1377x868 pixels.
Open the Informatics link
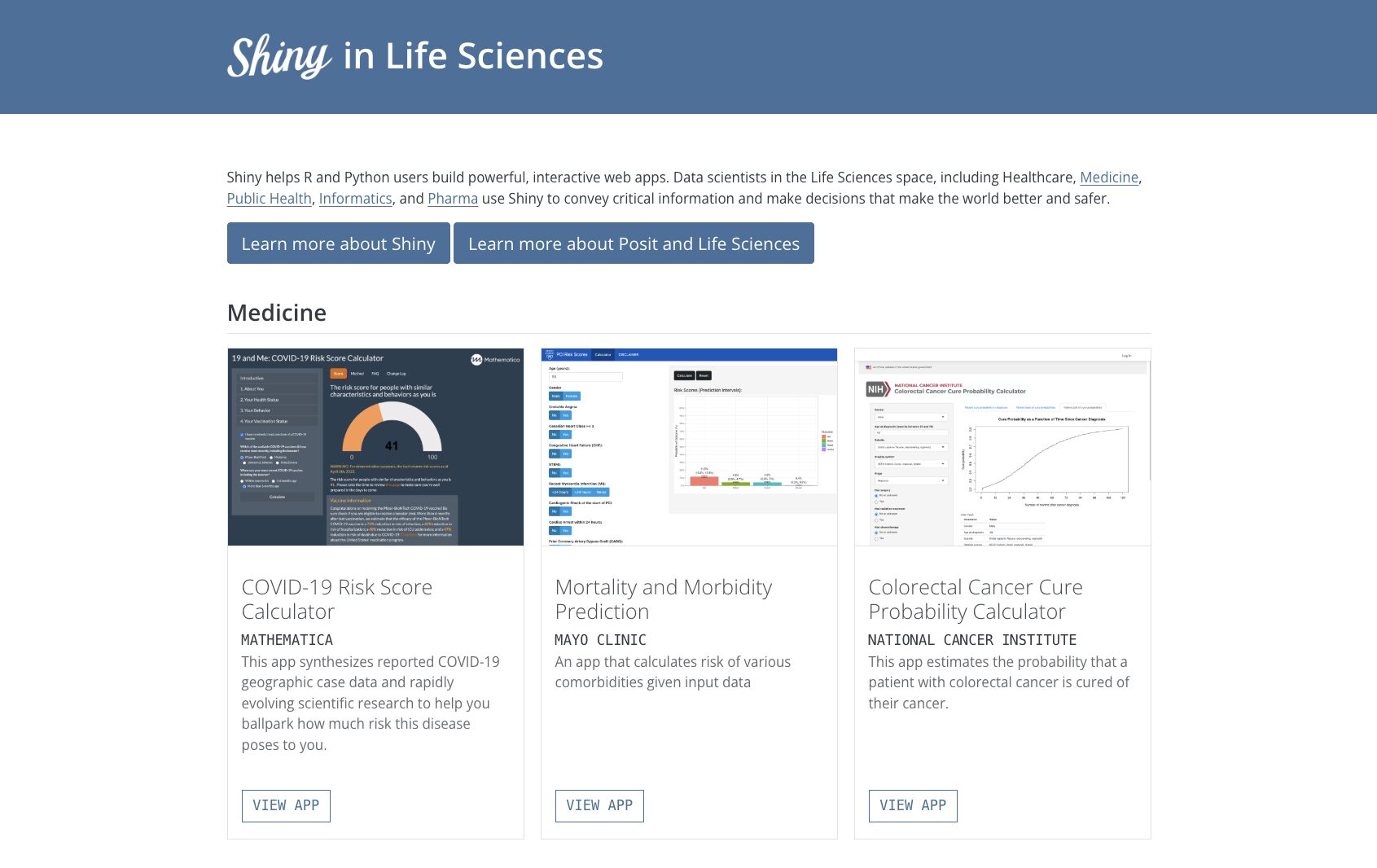(356, 199)
